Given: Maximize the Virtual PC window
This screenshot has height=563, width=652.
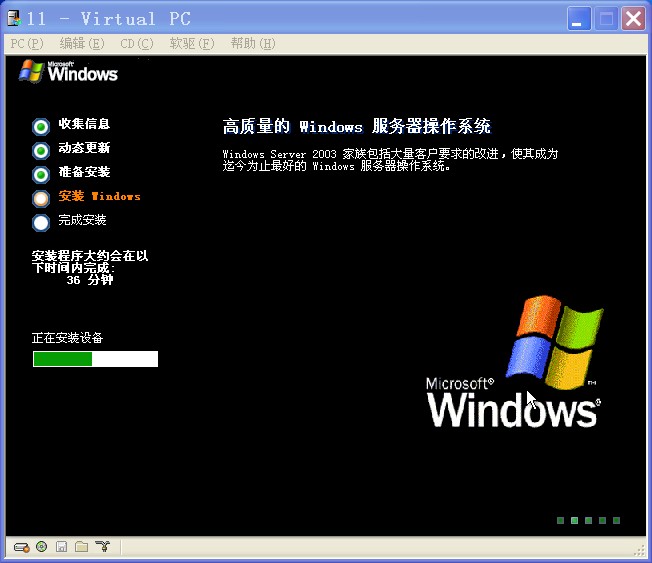Looking at the screenshot, I should tap(606, 19).
